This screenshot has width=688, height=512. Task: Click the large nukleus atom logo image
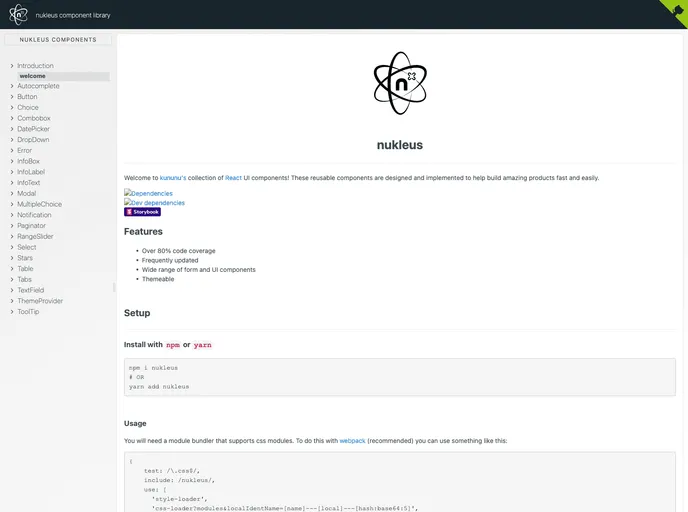coord(400,83)
